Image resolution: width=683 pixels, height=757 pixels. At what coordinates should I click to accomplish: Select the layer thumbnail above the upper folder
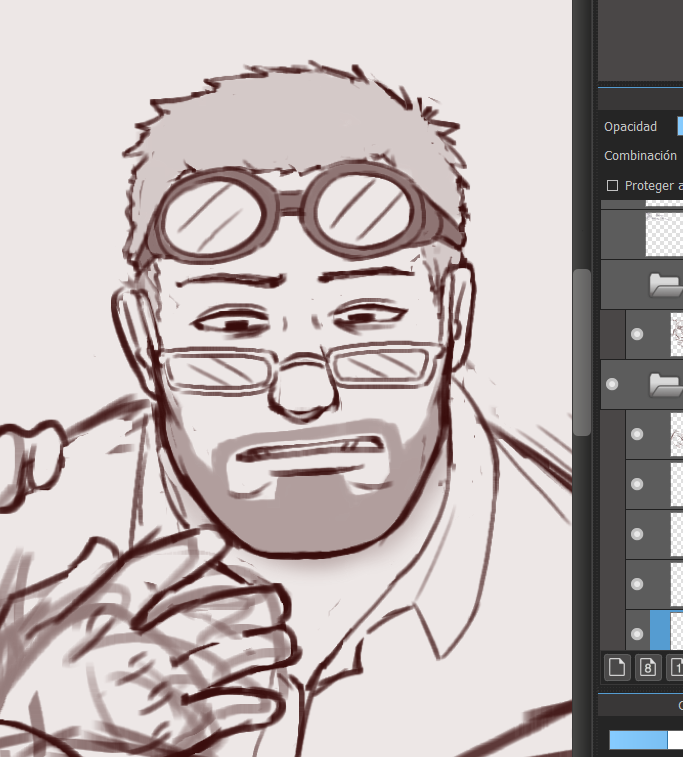pos(665,235)
